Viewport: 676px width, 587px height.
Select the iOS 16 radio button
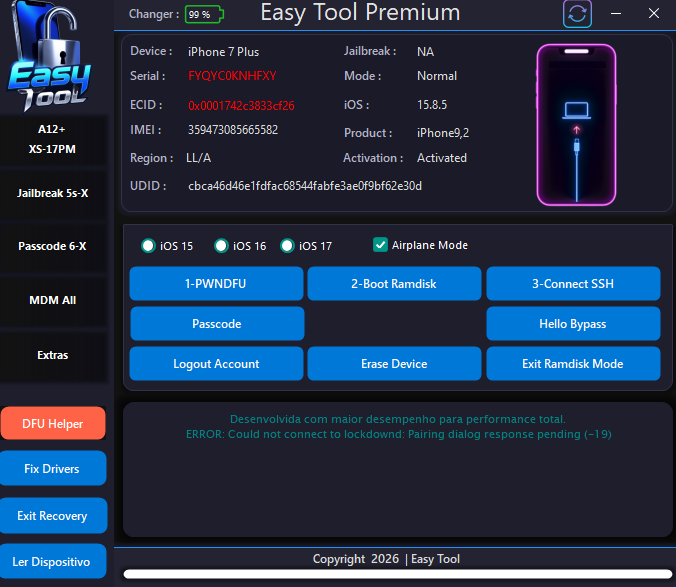[x=221, y=246]
